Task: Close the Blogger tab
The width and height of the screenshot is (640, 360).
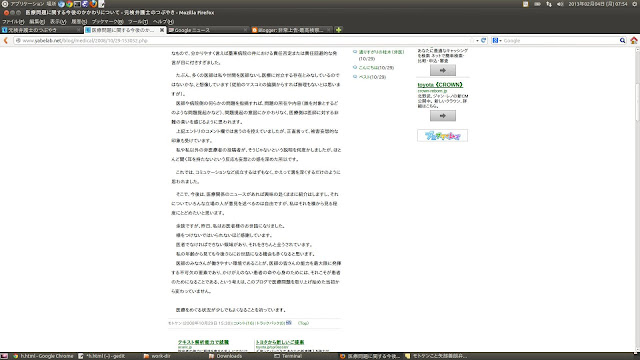Action: [x=329, y=30]
